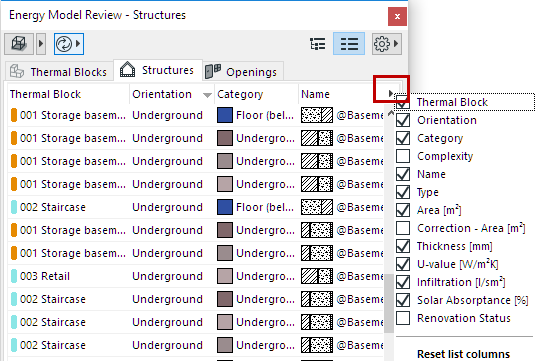This screenshot has height=361, width=540.
Task: Select the flat list view icon
Action: [x=349, y=44]
